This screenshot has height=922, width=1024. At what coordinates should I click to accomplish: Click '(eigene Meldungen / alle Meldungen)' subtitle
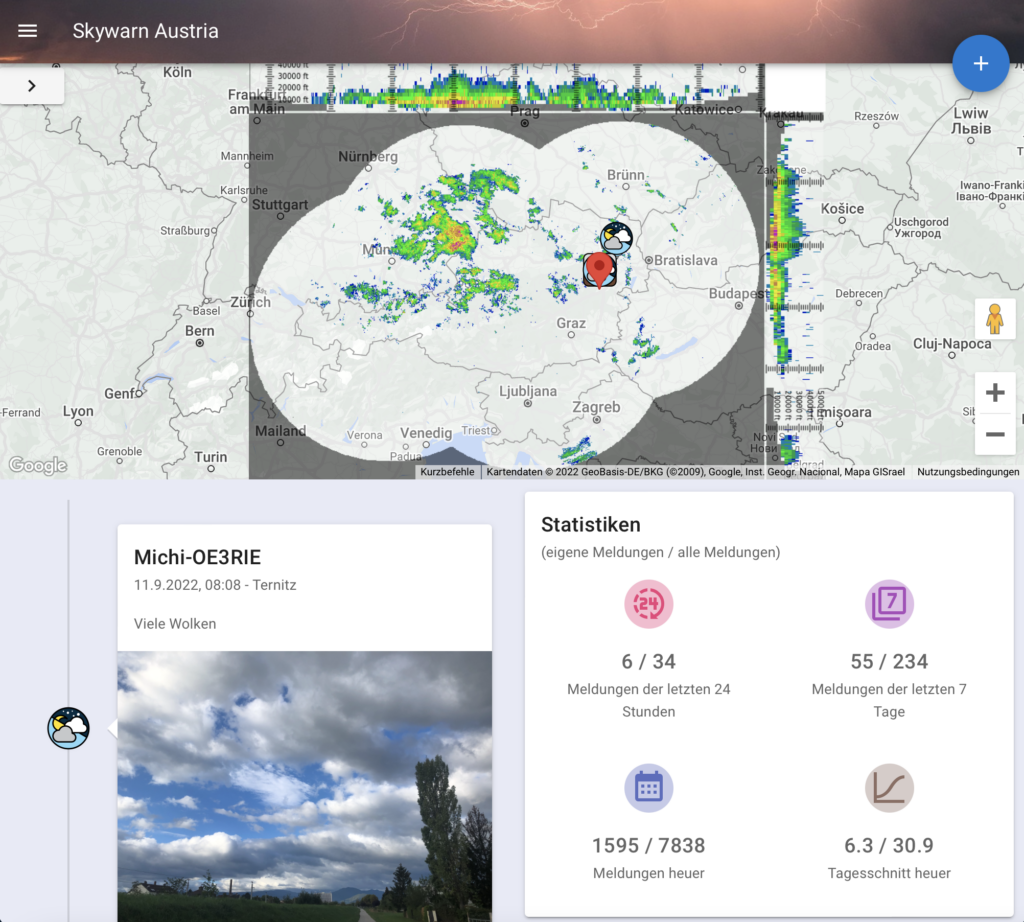pyautogui.click(x=660, y=552)
